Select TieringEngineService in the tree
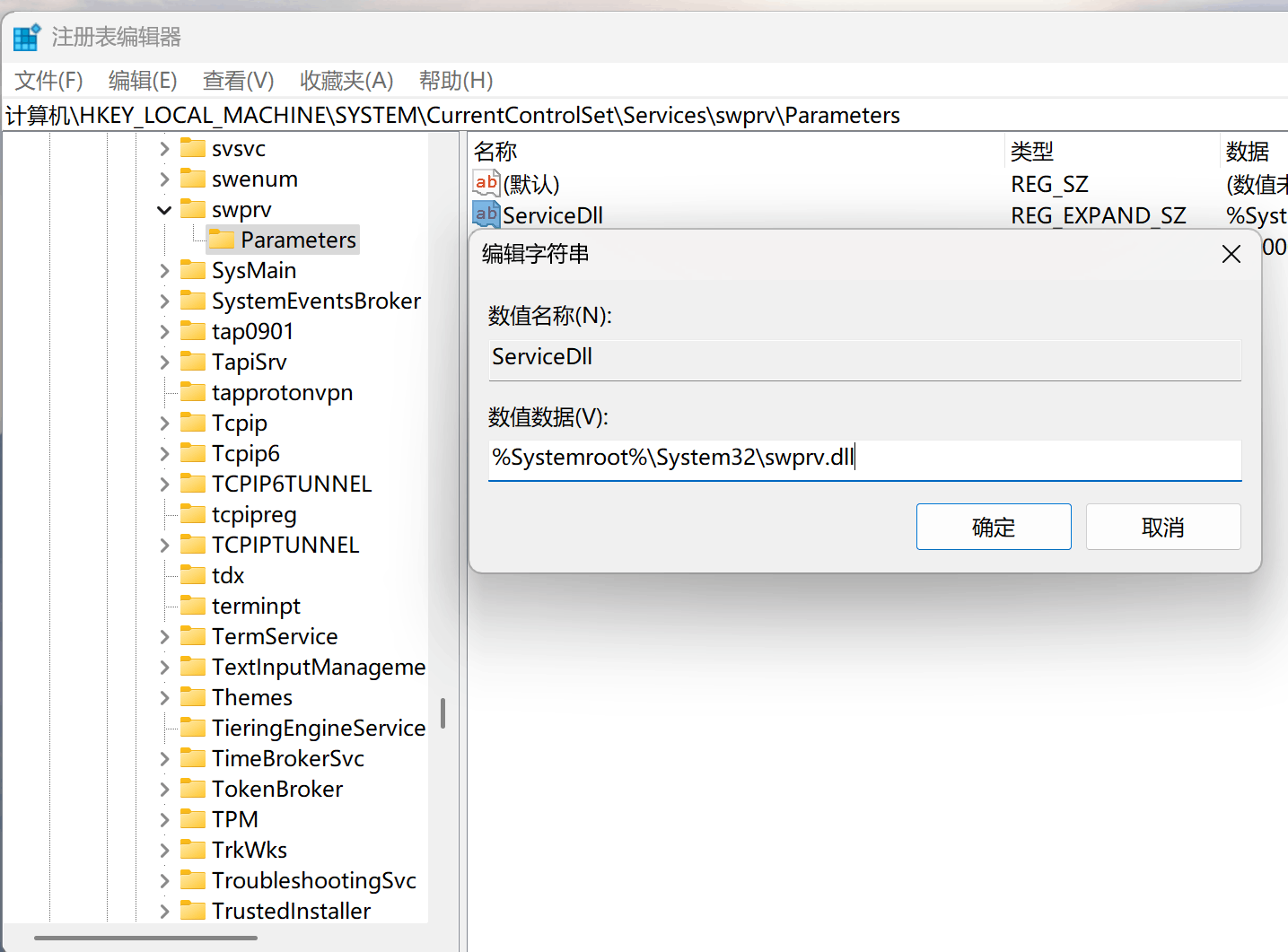This screenshot has height=952, width=1288. click(x=319, y=728)
